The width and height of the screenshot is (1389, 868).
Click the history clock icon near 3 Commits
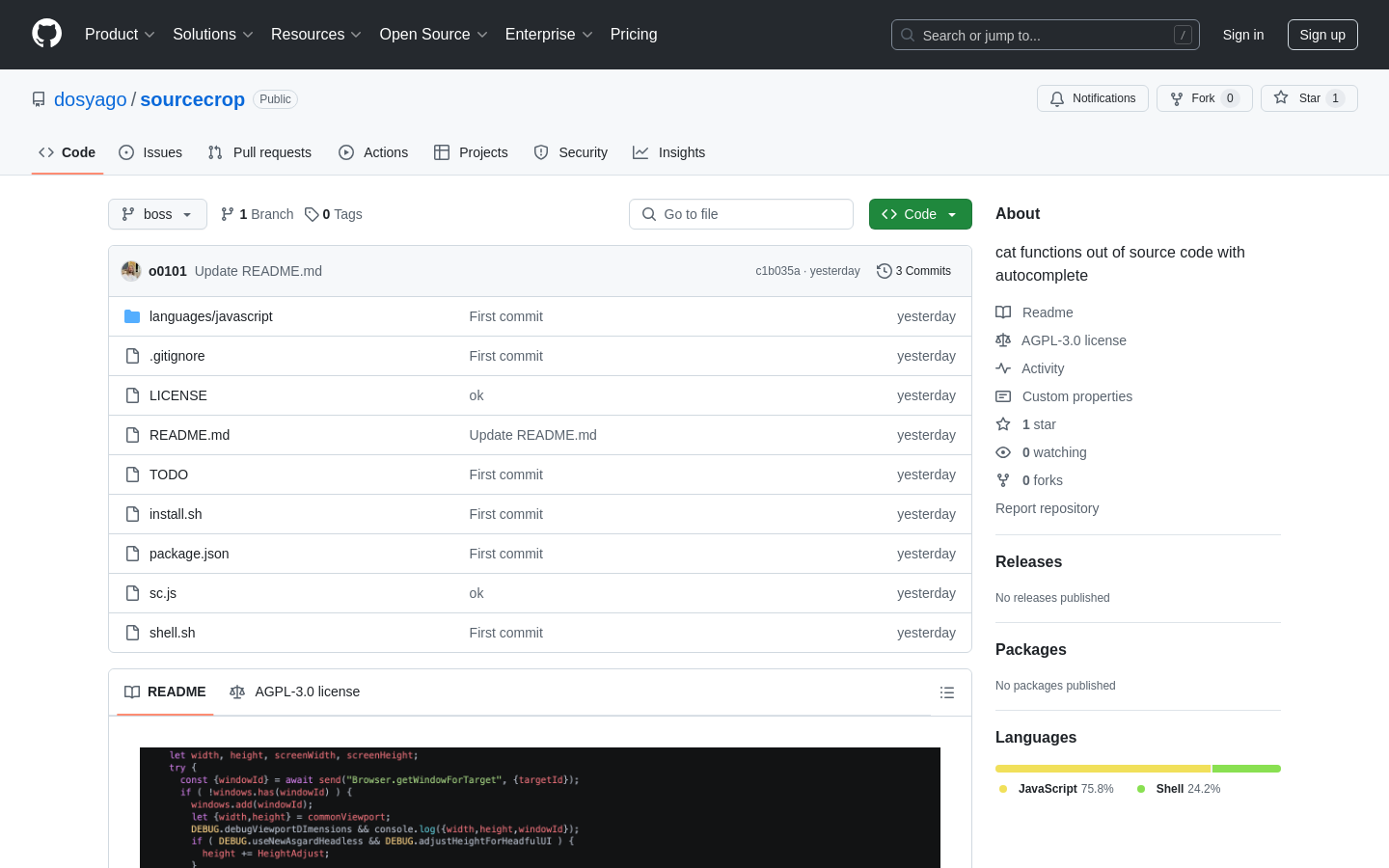point(884,271)
